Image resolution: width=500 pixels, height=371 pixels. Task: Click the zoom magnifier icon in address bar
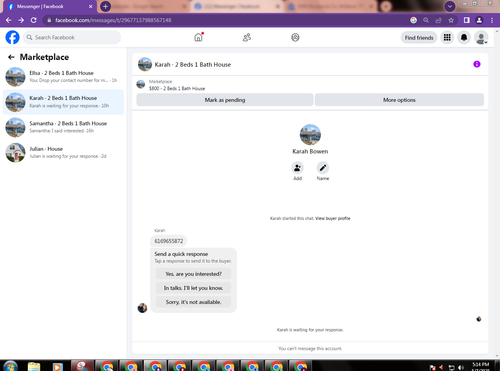(426, 20)
